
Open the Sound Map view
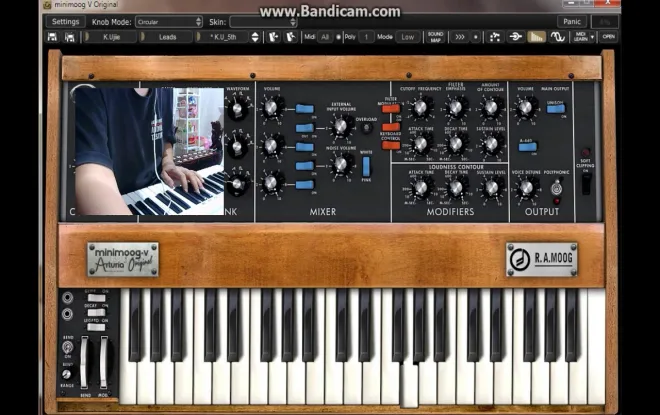click(x=435, y=37)
